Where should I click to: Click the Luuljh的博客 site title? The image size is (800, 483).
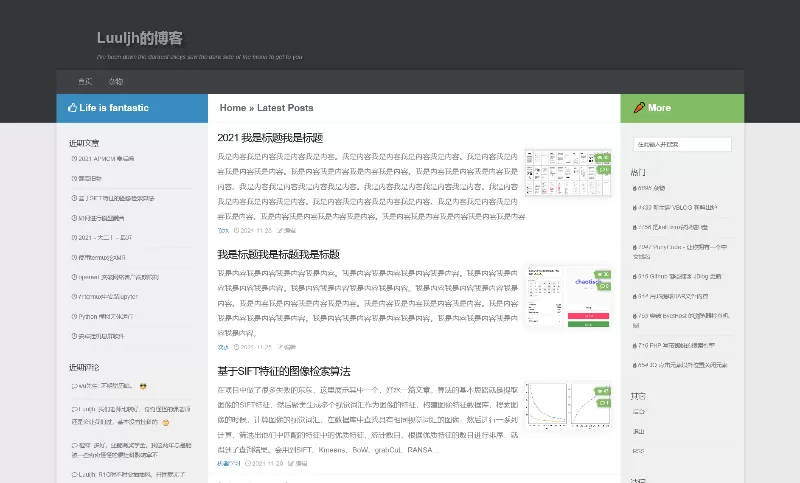[x=140, y=39]
